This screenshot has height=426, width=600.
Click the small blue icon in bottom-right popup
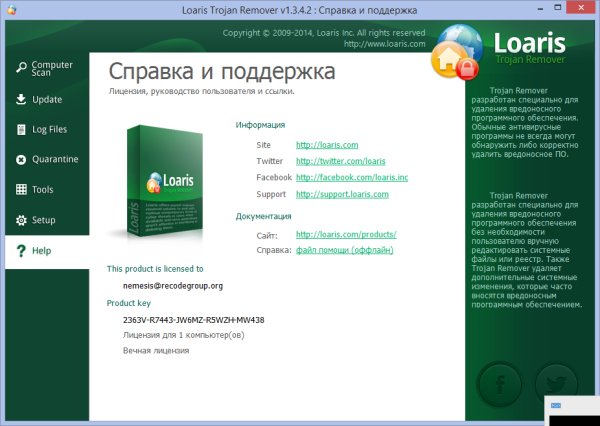556,405
